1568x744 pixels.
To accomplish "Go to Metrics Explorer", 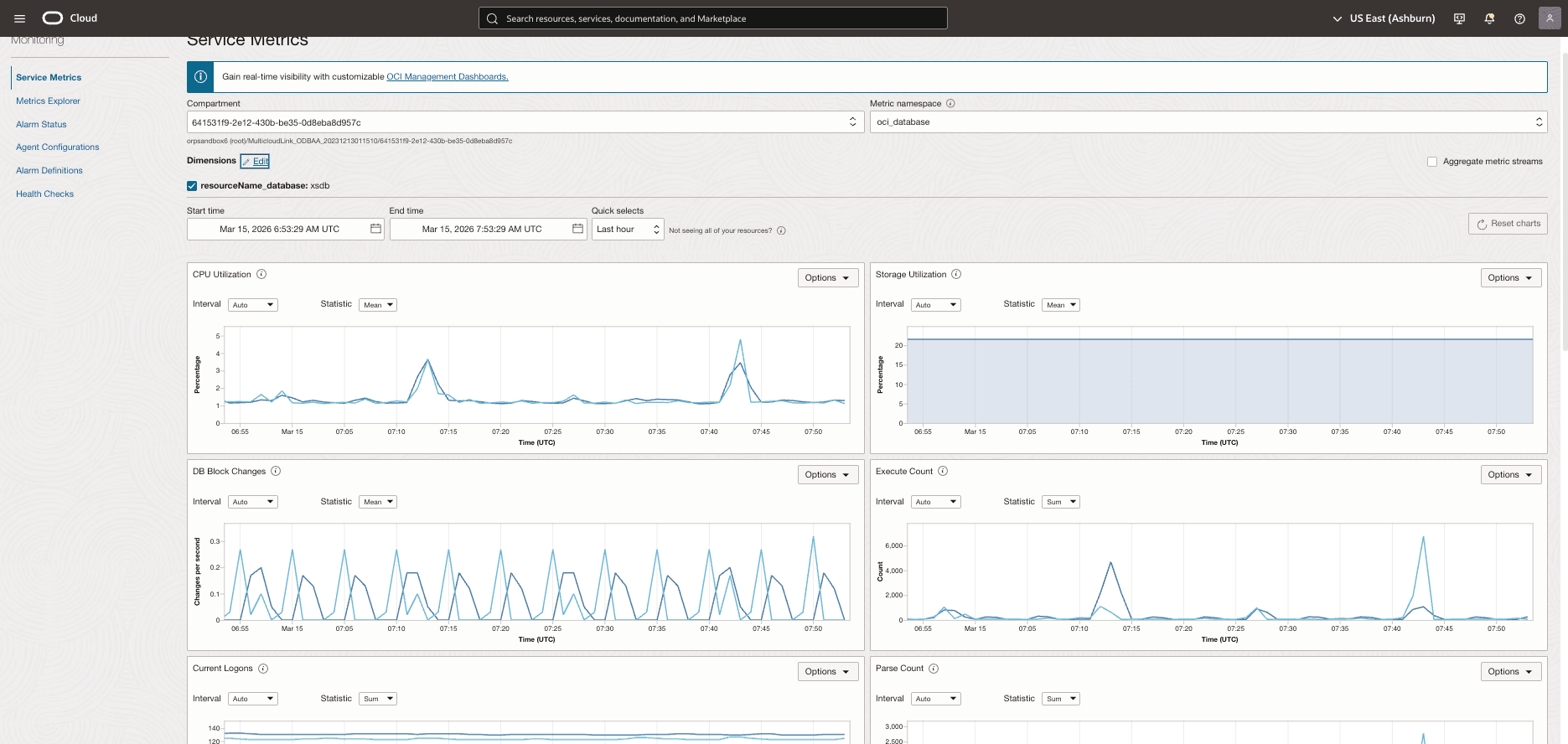I will (x=48, y=101).
